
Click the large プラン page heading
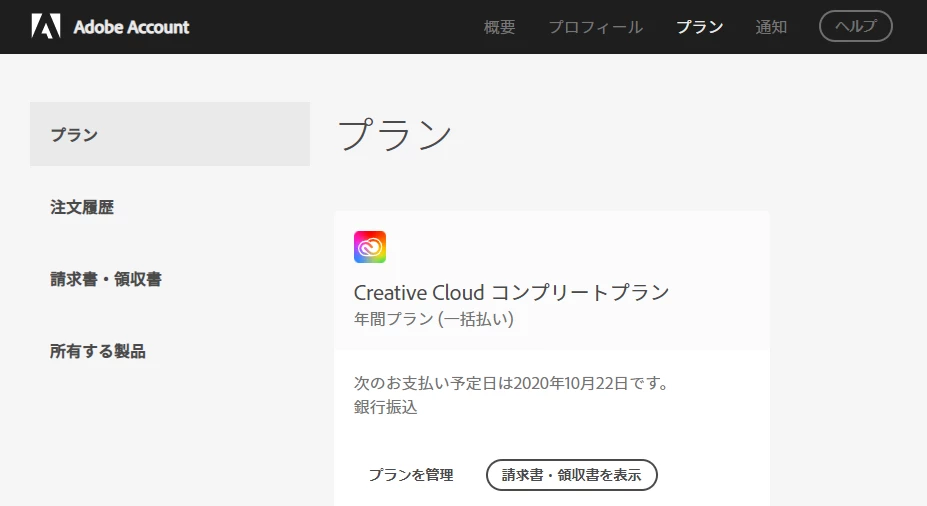[394, 134]
